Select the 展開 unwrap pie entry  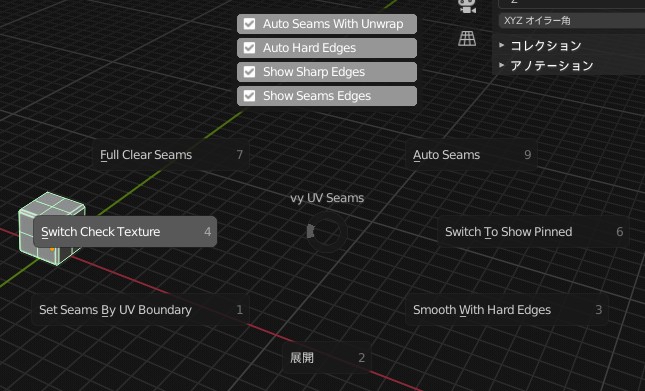pos(327,358)
